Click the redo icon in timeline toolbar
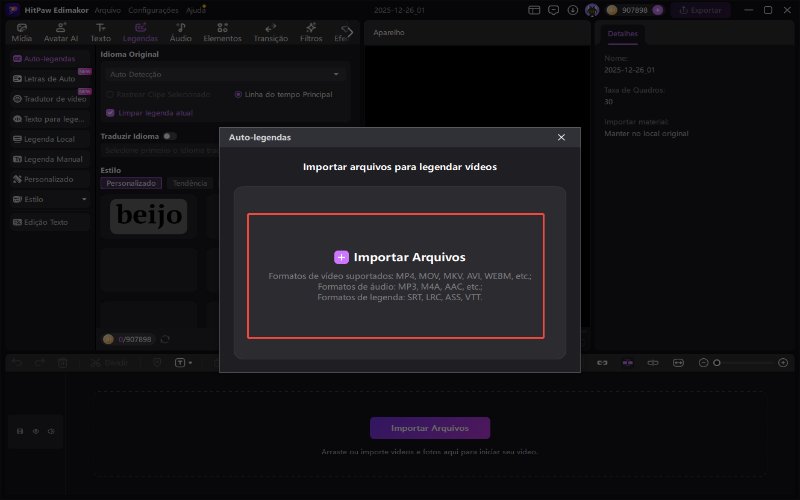Screen dimensions: 800x500 pyautogui.click(x=40, y=363)
